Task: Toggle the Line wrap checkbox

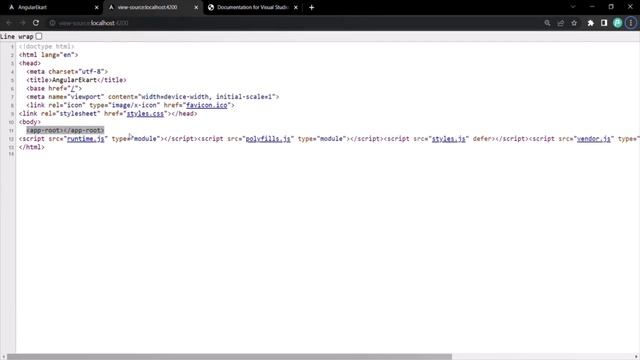Action: 39,36
